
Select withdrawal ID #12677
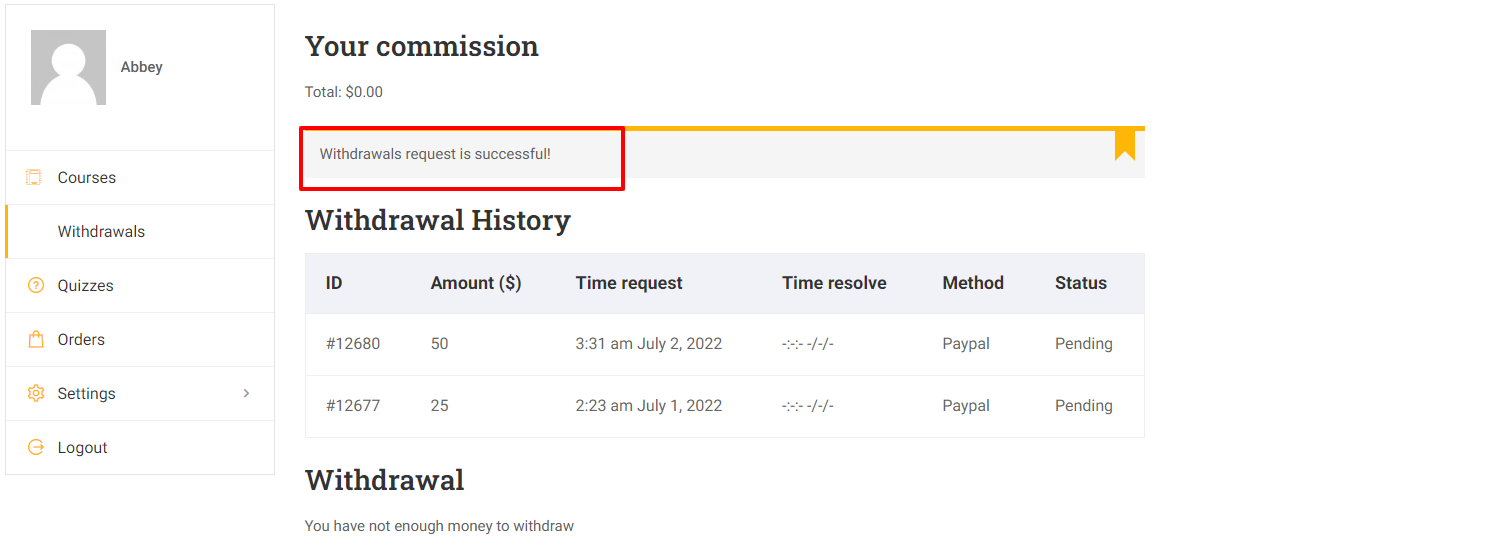tap(353, 405)
